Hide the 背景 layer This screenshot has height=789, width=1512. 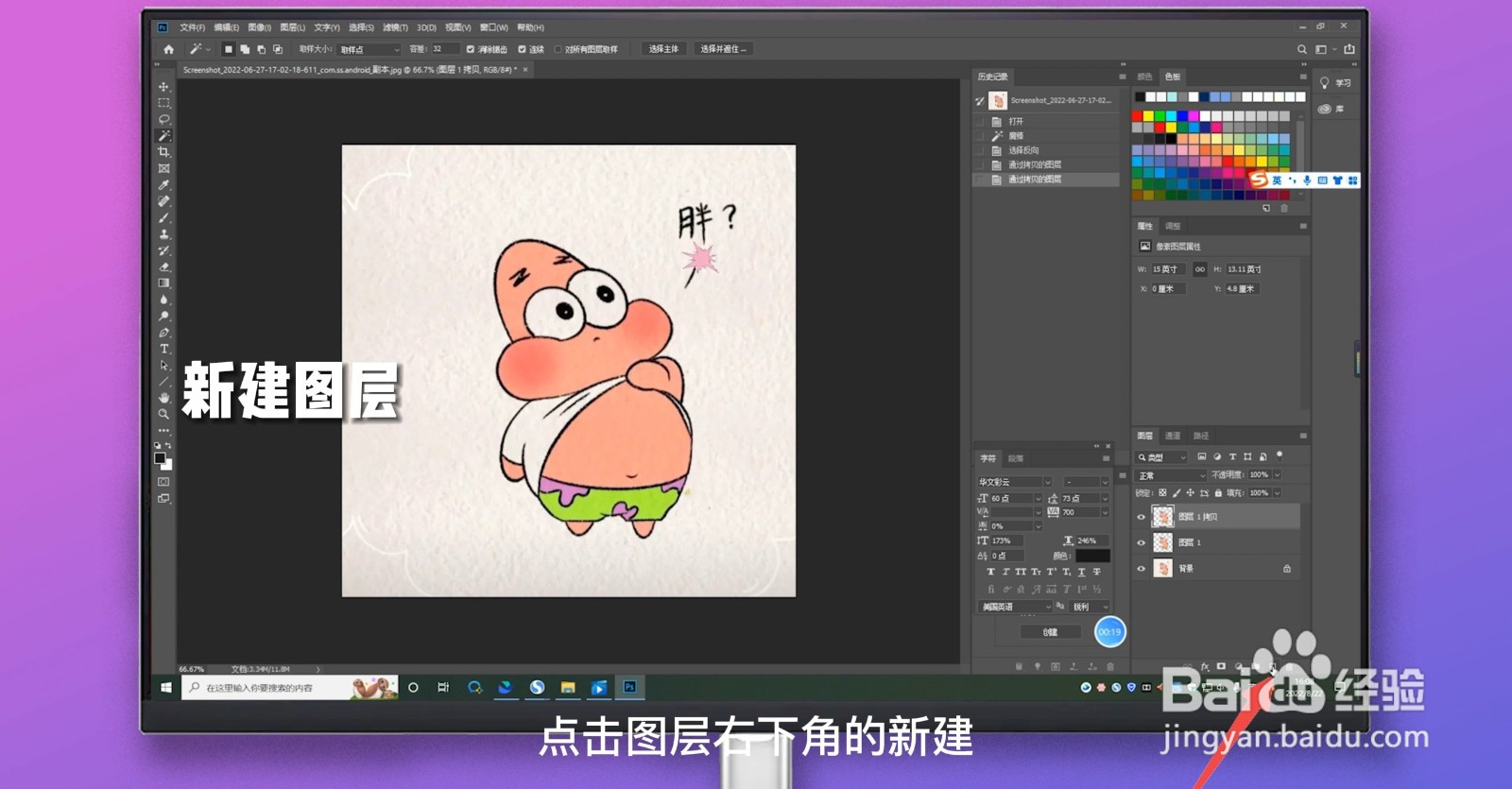tap(1141, 569)
